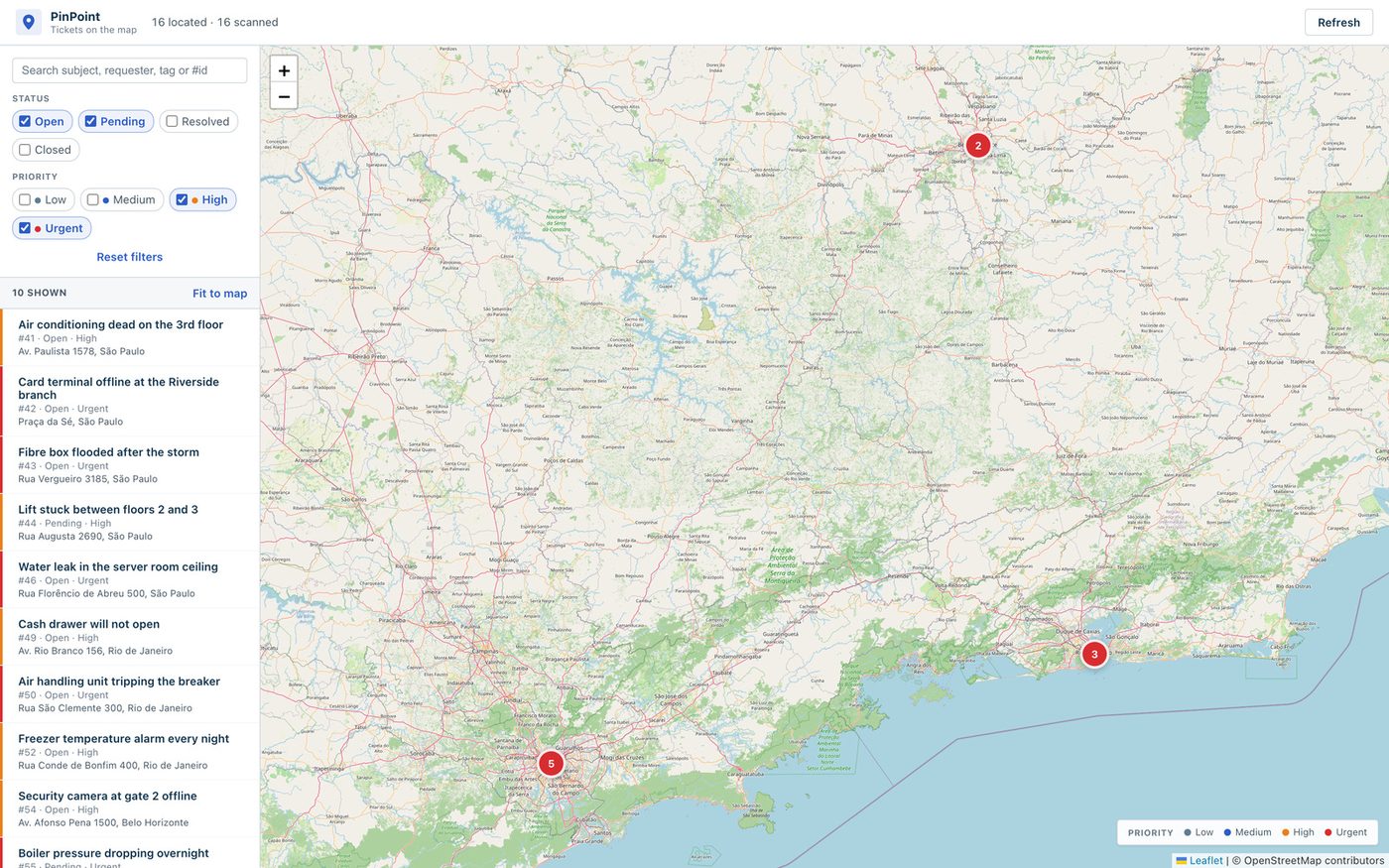Viewport: 1389px width, 868px height.
Task: Select ticket Card terminal offline at Riverside branch
Action: [x=130, y=401]
